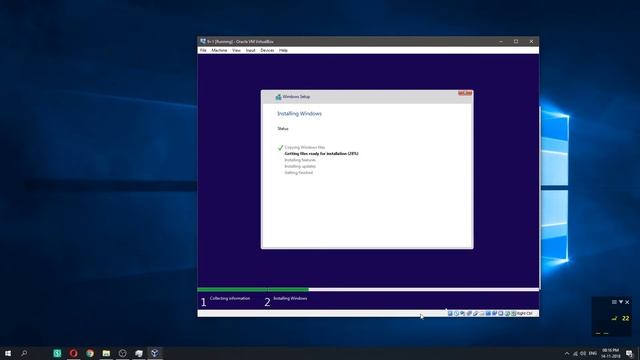Open Google Chrome from taskbar

[x=90, y=353]
